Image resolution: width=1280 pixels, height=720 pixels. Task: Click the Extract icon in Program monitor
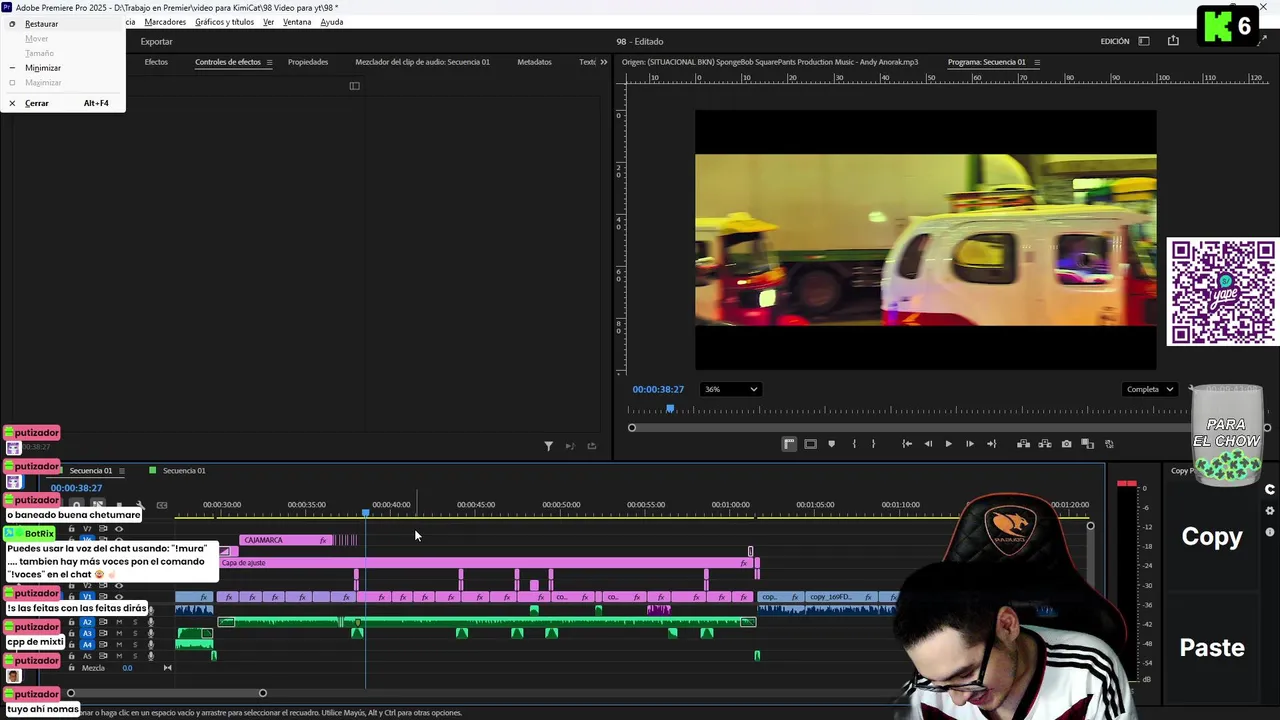tap(1045, 444)
